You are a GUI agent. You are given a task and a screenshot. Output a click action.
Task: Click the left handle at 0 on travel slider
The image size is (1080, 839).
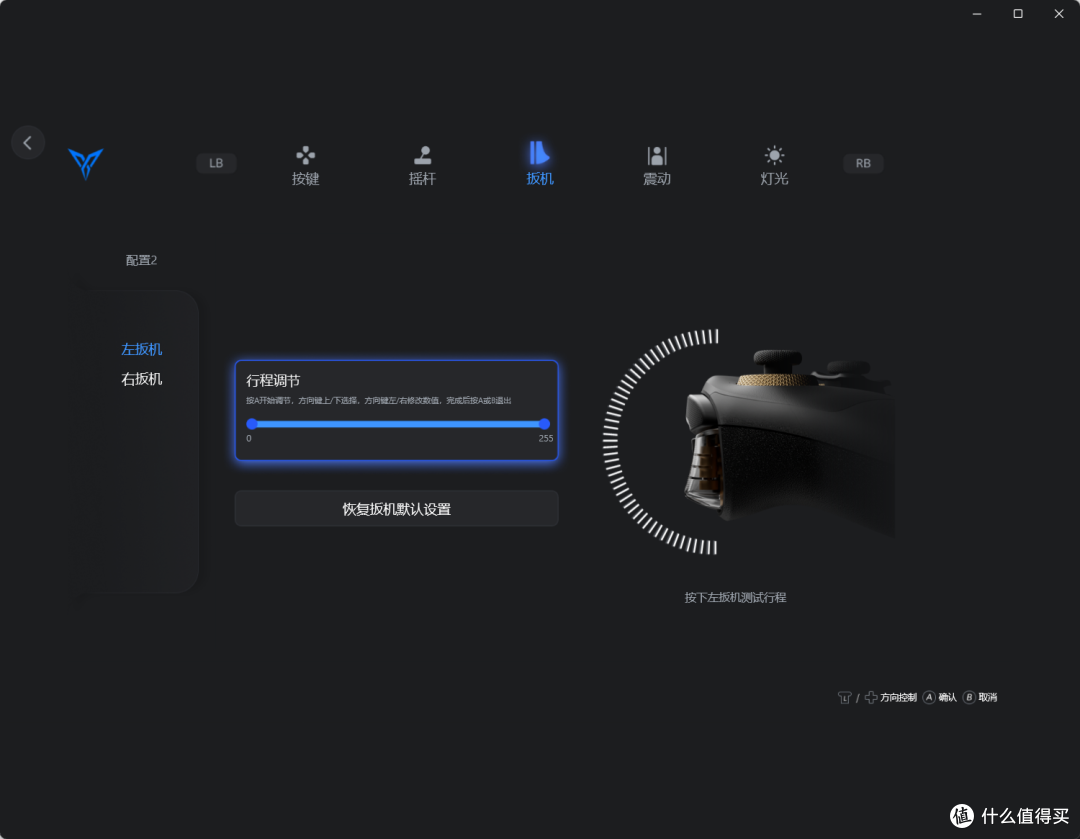[x=252, y=424]
